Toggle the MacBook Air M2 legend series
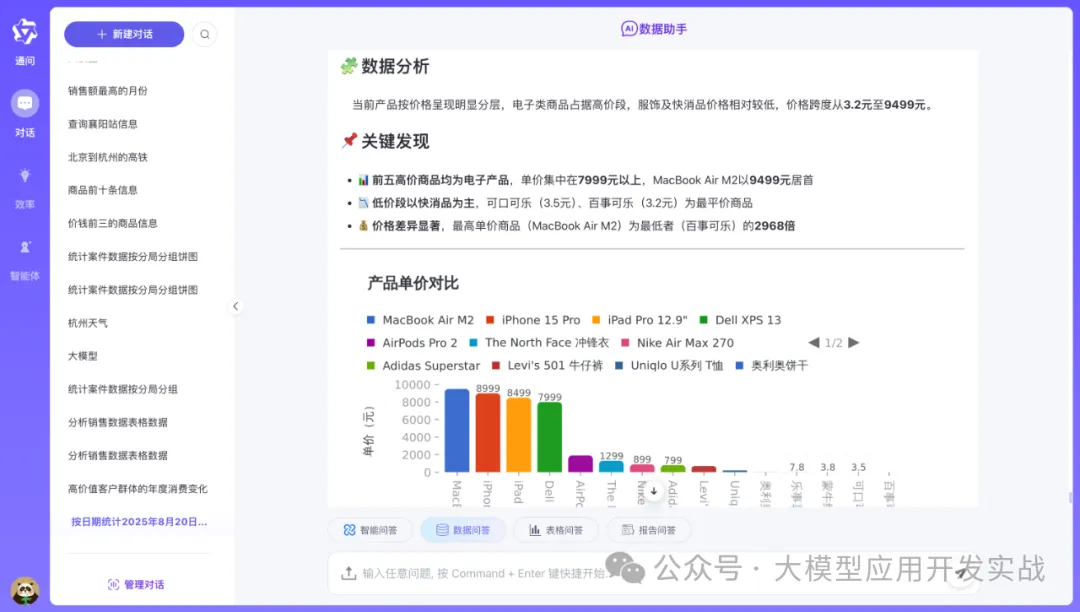Viewport: 1080px width, 612px height. click(x=420, y=320)
